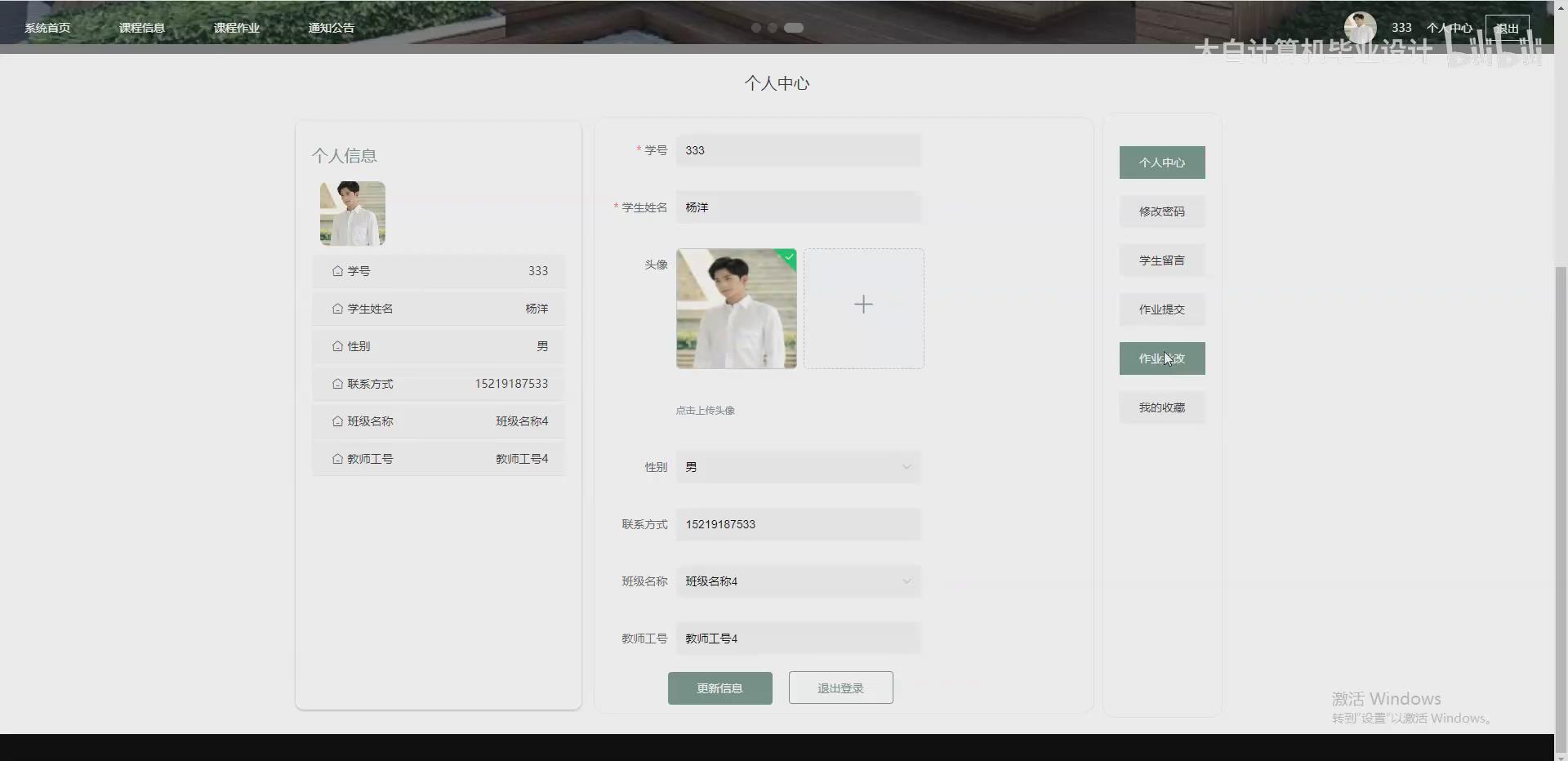The height and width of the screenshot is (761, 1568).
Task: Open 课程信息 in the navigation bar
Action: pyautogui.click(x=141, y=27)
